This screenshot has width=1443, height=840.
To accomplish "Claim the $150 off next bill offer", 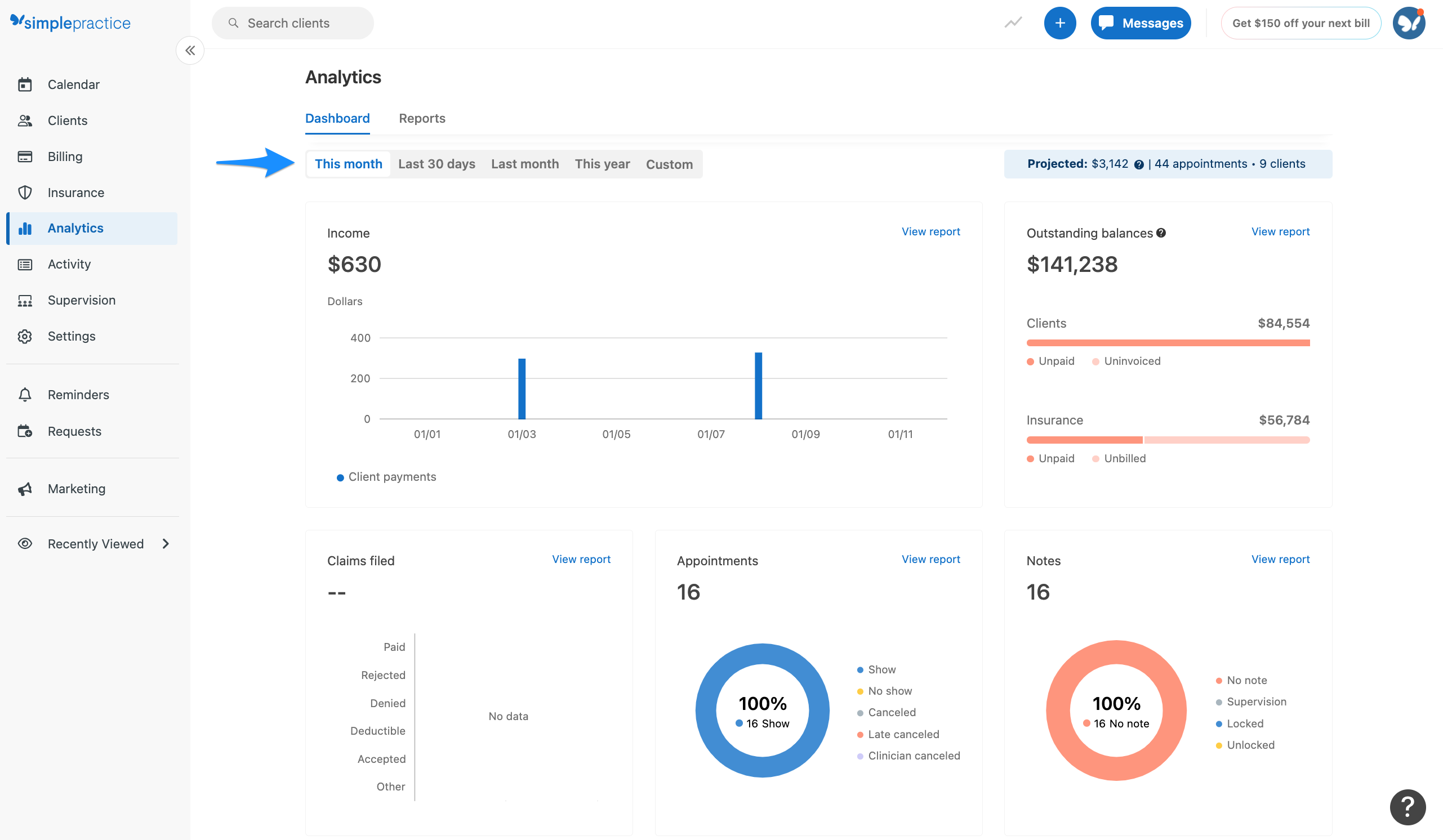I will click(x=1301, y=23).
